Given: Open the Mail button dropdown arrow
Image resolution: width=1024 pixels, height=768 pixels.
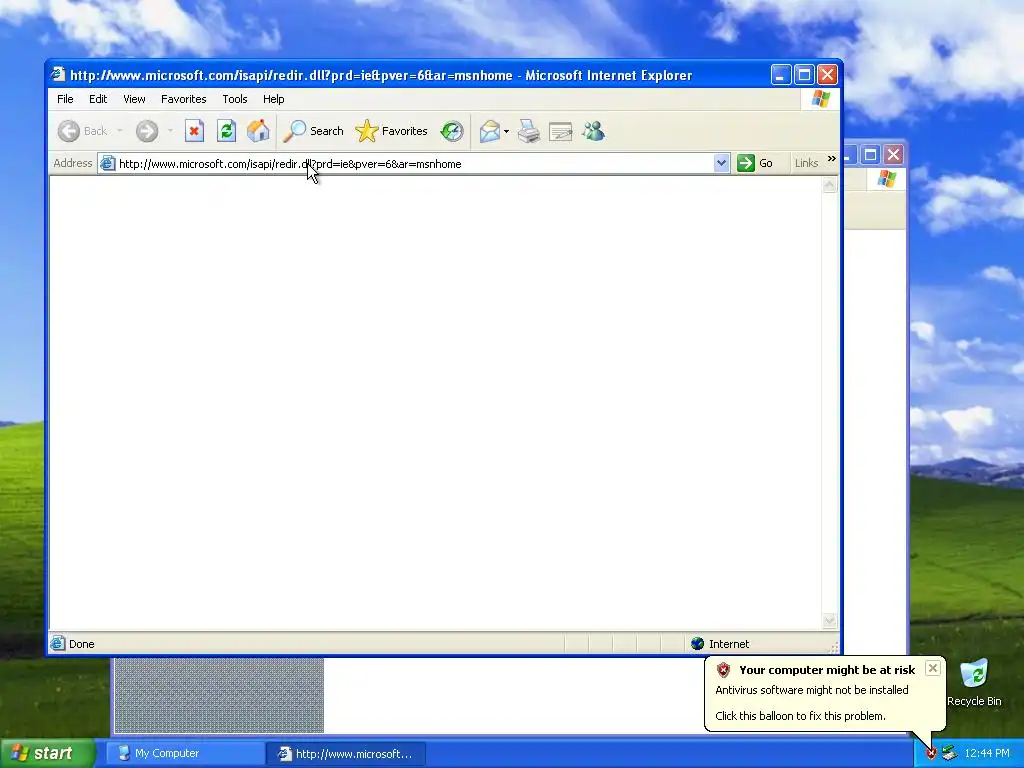Looking at the screenshot, I should [506, 131].
